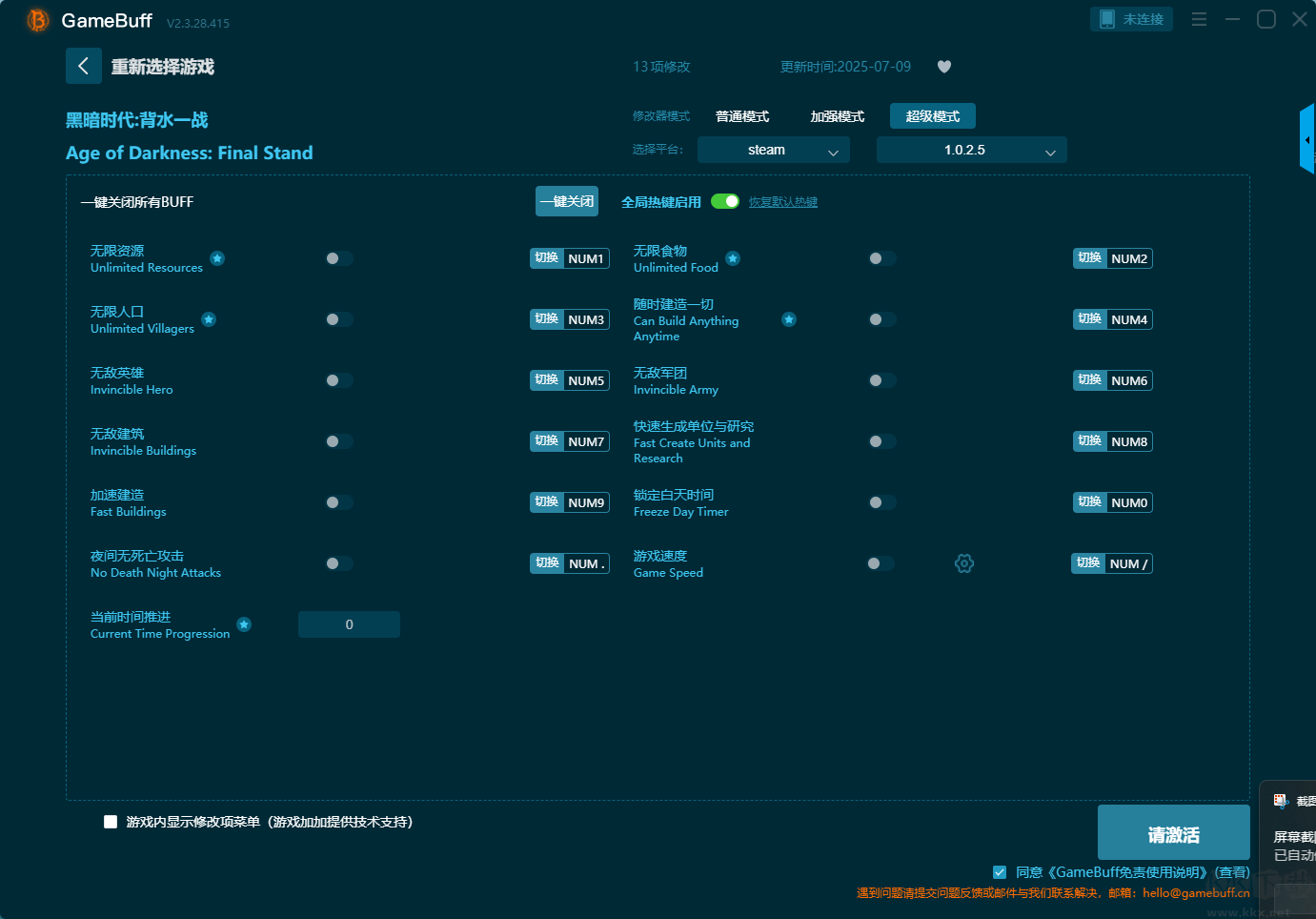
Task: Select 超级模式 super mode tab
Action: pyautogui.click(x=933, y=116)
